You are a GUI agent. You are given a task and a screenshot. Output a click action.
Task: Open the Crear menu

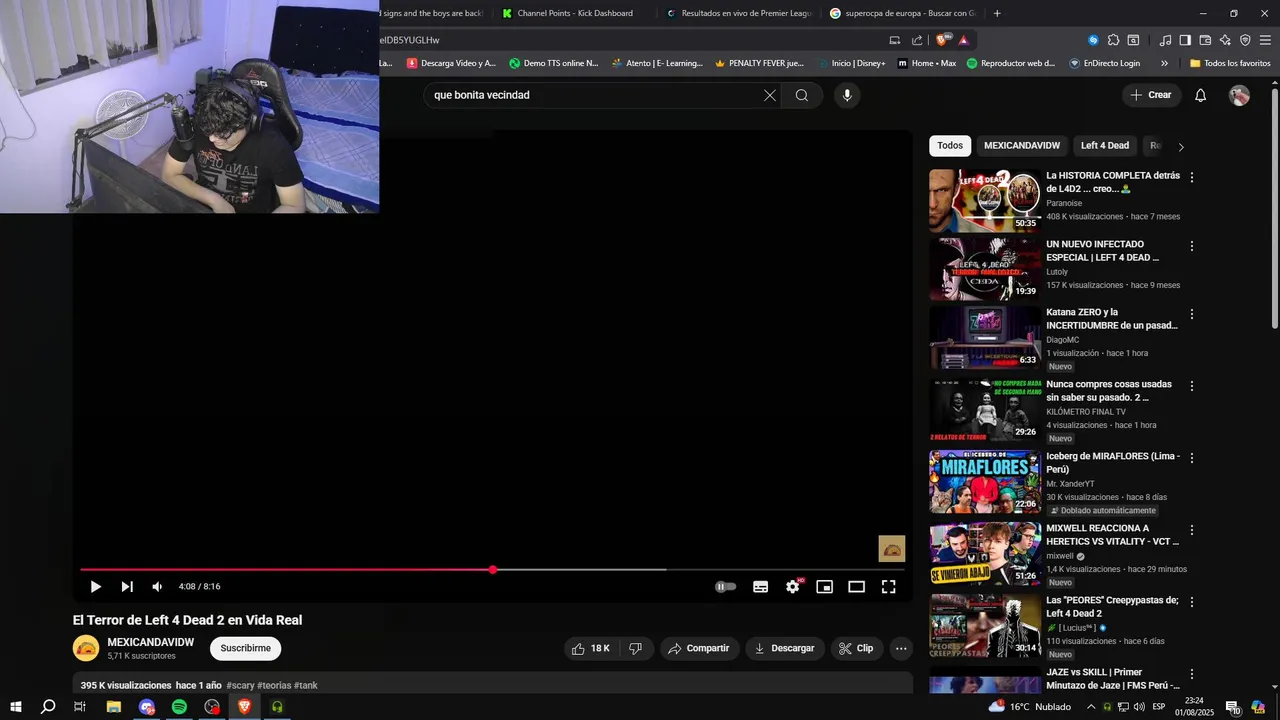[x=1151, y=95]
